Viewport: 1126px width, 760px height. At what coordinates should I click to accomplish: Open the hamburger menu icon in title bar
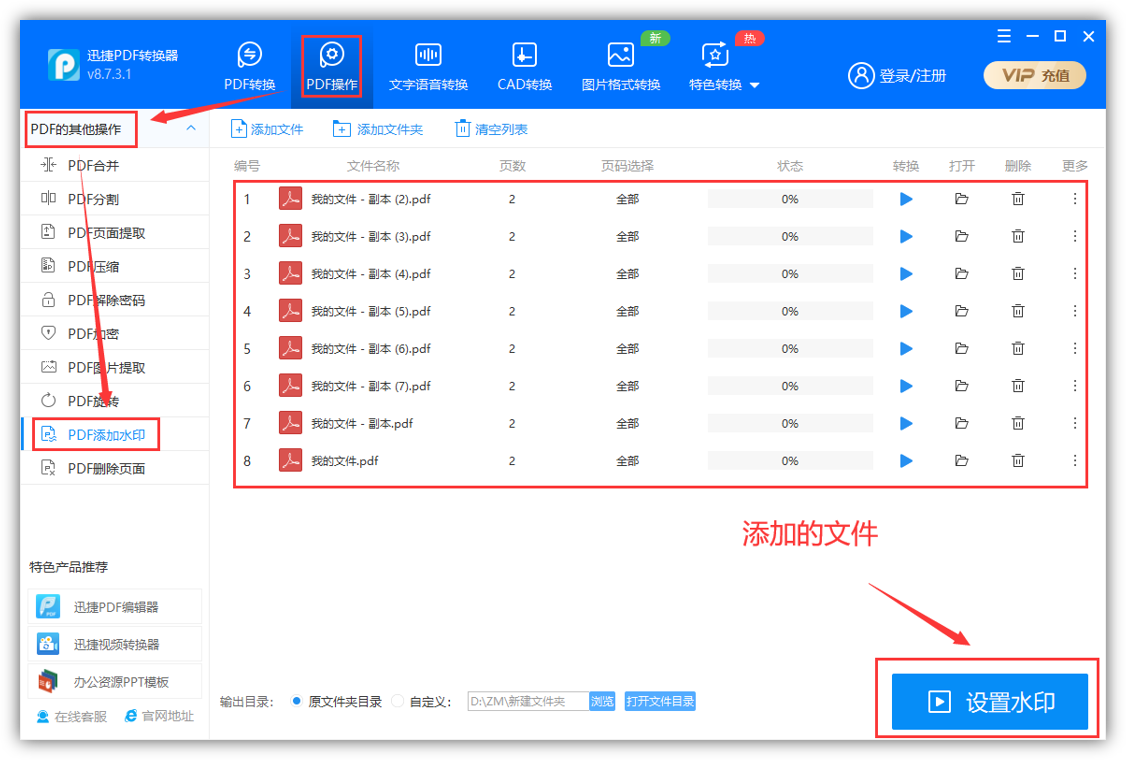1004,36
